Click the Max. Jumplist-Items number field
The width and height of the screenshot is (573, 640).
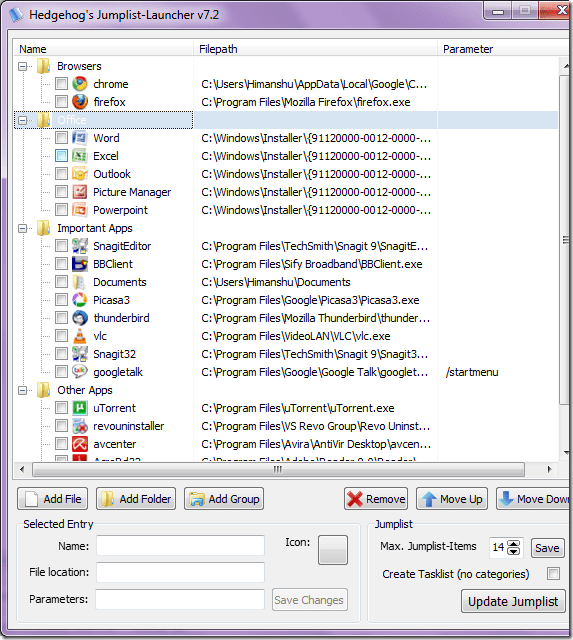pos(499,547)
